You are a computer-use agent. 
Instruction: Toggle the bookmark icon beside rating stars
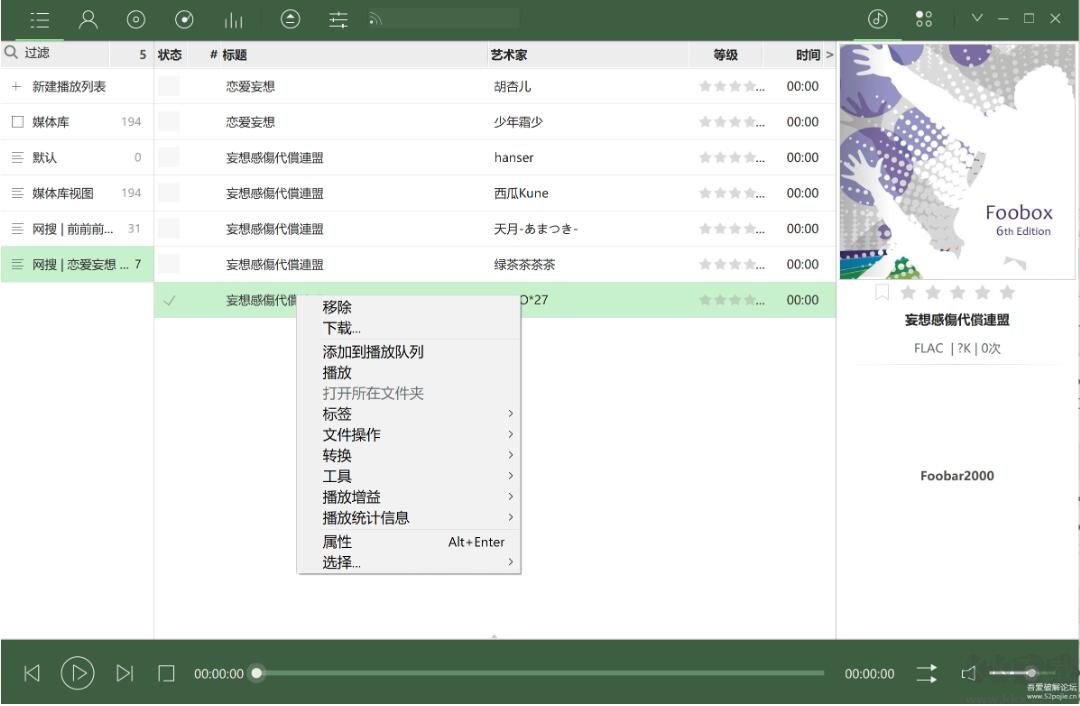tap(881, 293)
